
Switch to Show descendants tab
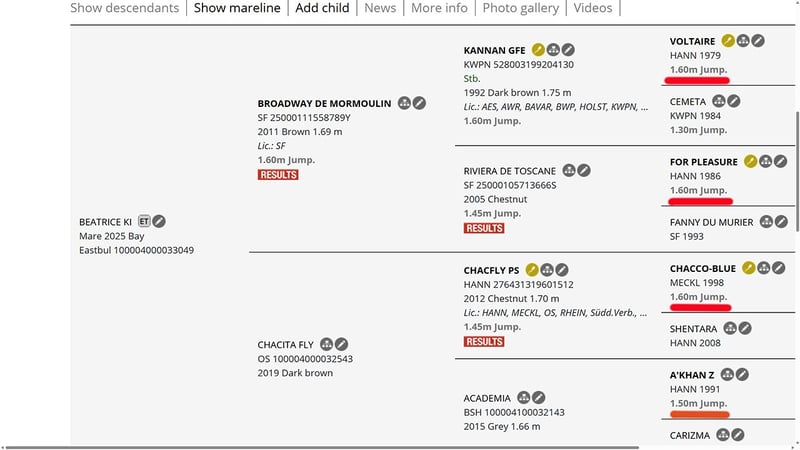point(124,8)
